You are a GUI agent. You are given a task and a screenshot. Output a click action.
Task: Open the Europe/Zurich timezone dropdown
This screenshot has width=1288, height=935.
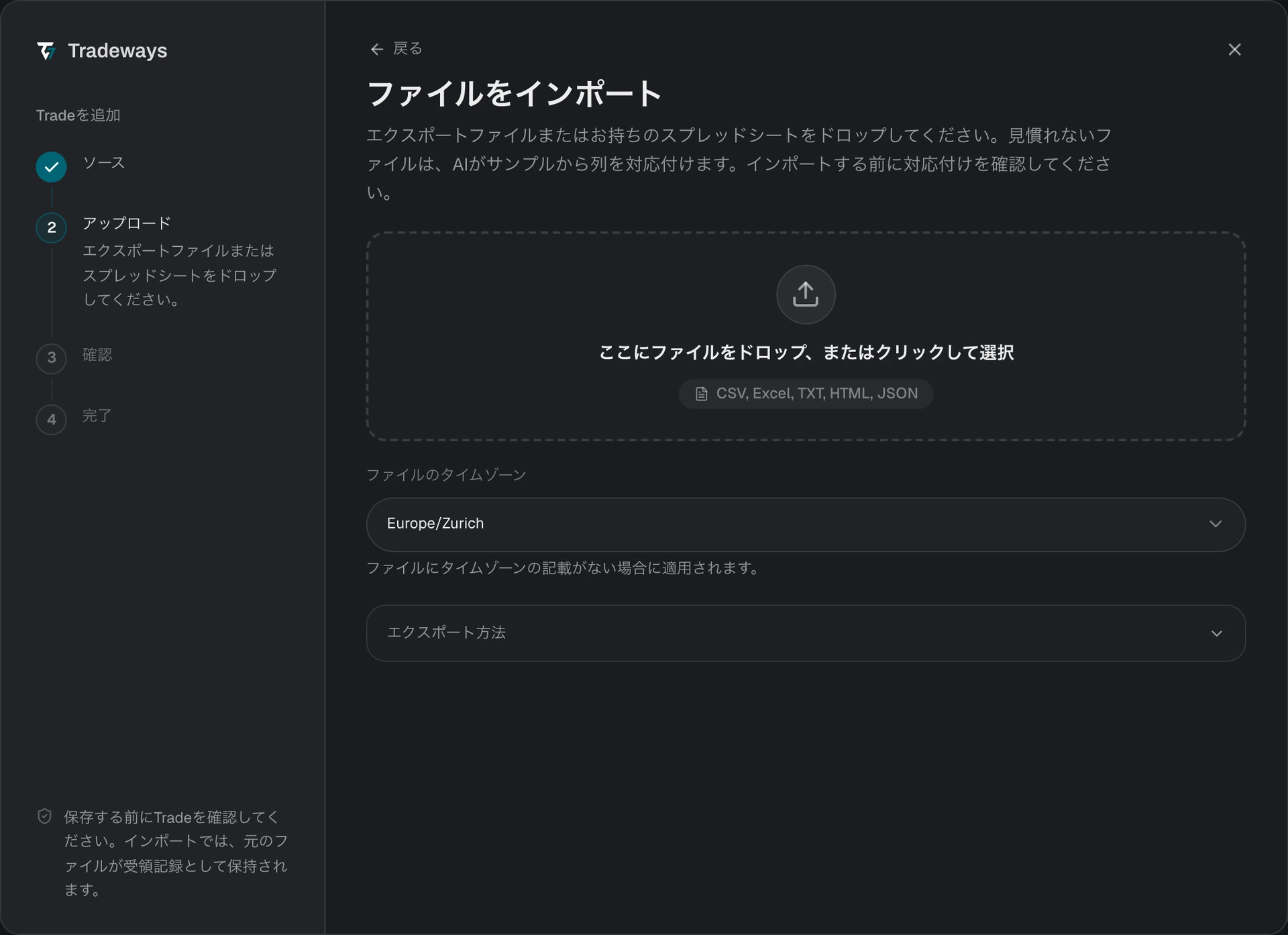pos(806,524)
